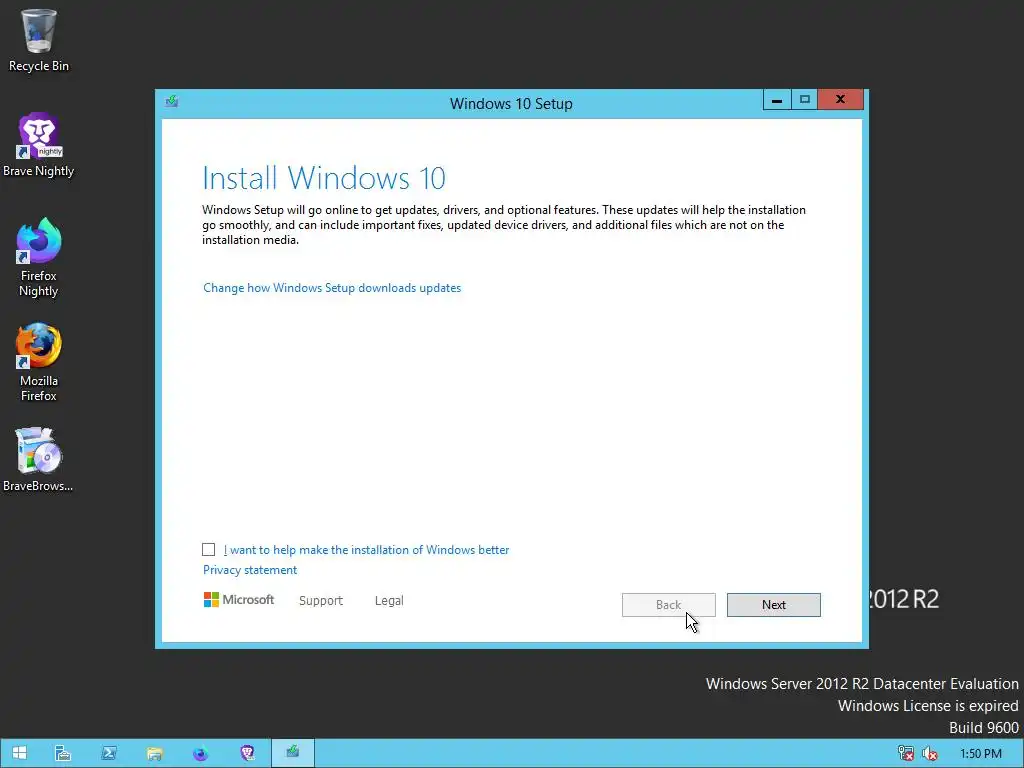Click the 'Windows License is expired' desktop text
This screenshot has height=768, width=1024.
(928, 706)
